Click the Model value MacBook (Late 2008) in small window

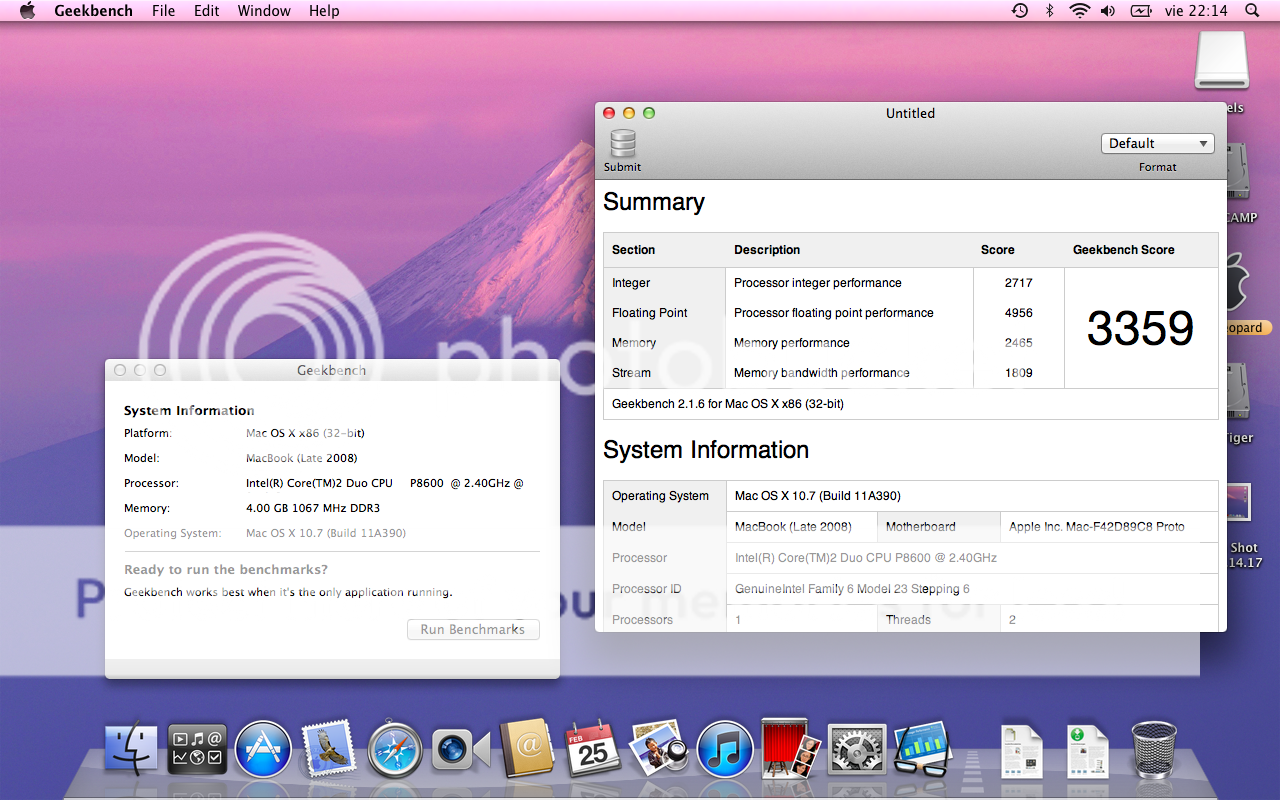(301, 458)
